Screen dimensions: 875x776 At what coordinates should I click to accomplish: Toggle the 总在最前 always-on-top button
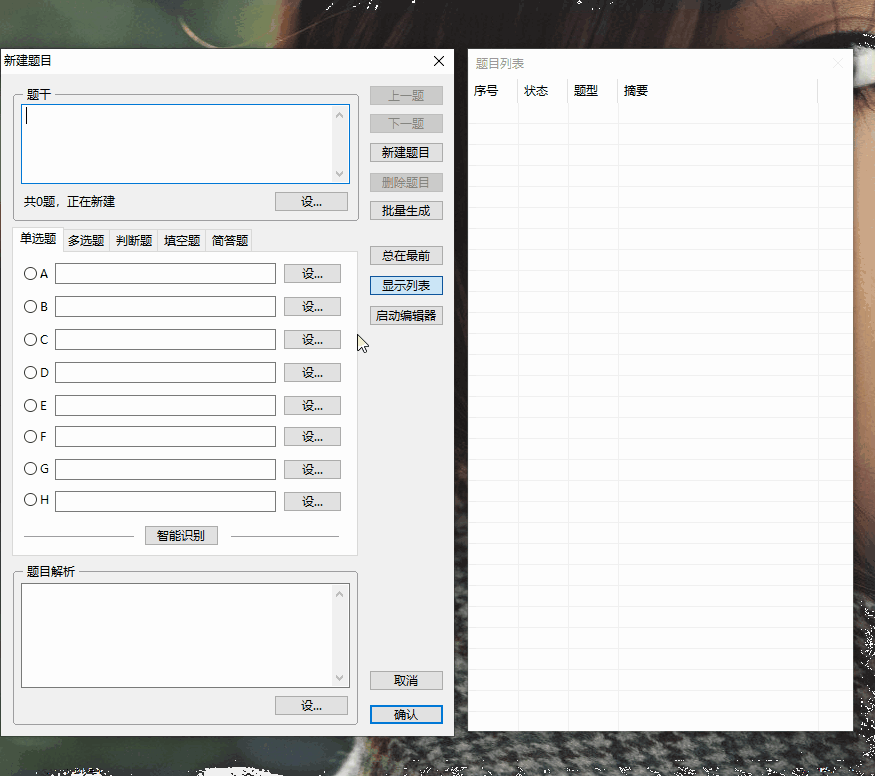click(406, 256)
